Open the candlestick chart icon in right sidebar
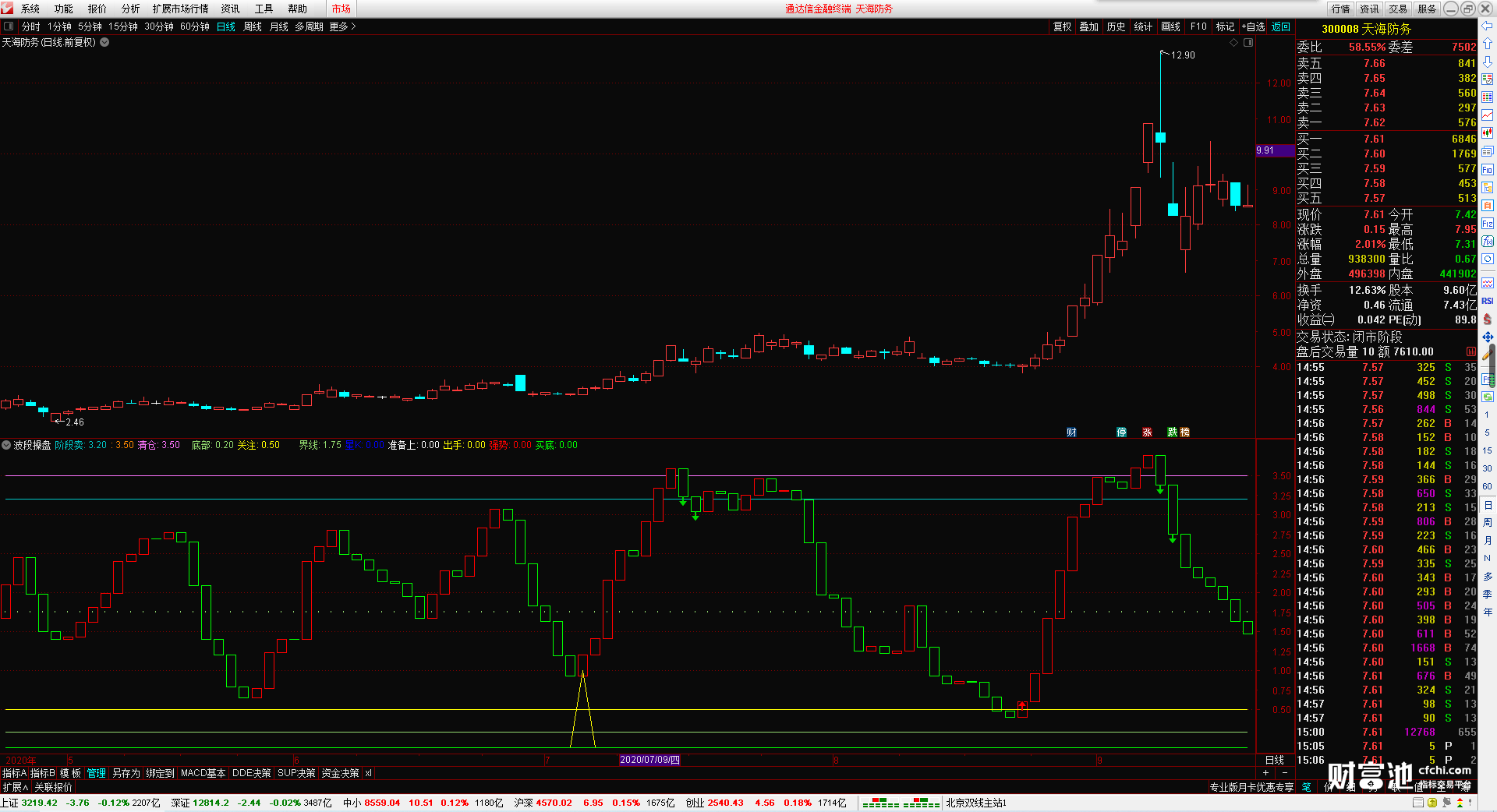This screenshot has width=1497, height=812. 1488,133
